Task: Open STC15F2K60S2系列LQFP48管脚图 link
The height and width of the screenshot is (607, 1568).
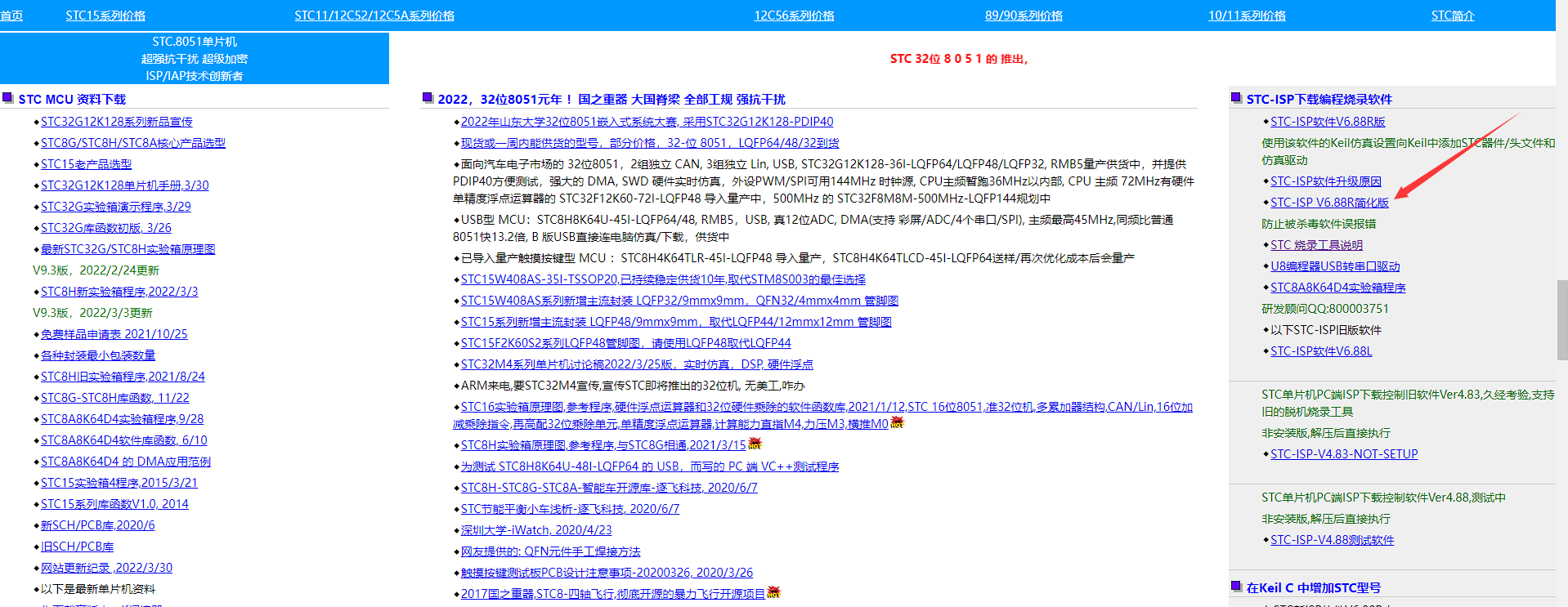Action: [626, 343]
